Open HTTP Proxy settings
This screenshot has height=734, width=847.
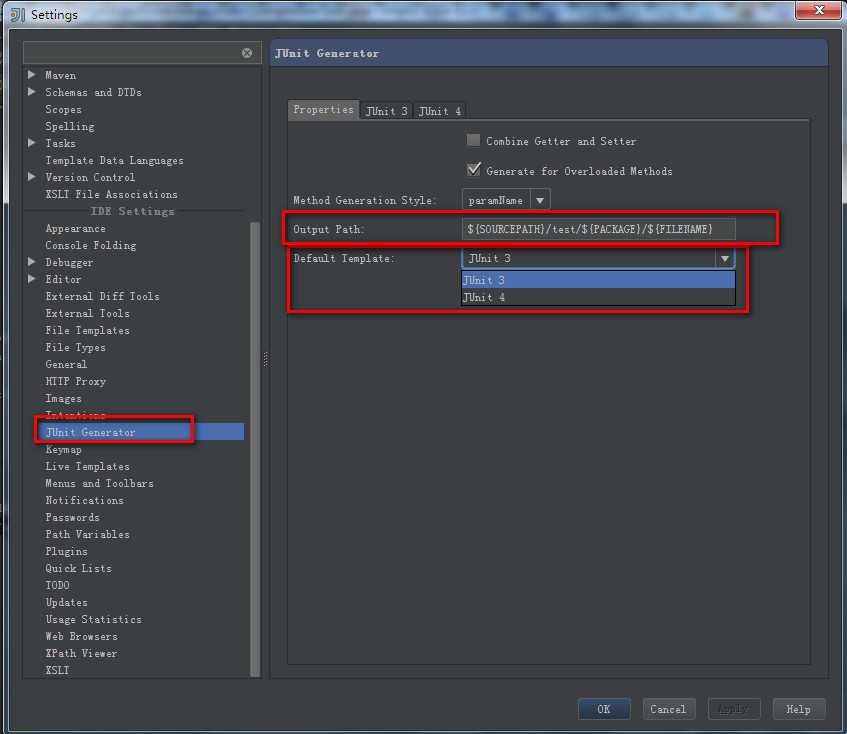point(76,381)
